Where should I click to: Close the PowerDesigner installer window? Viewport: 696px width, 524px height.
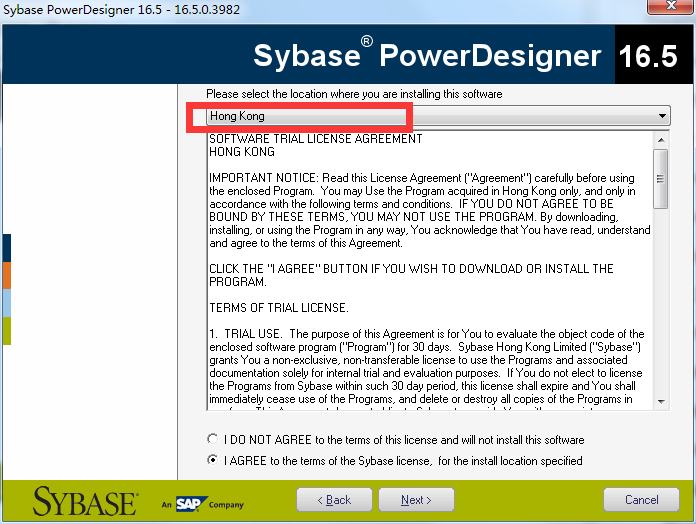tap(671, 6)
